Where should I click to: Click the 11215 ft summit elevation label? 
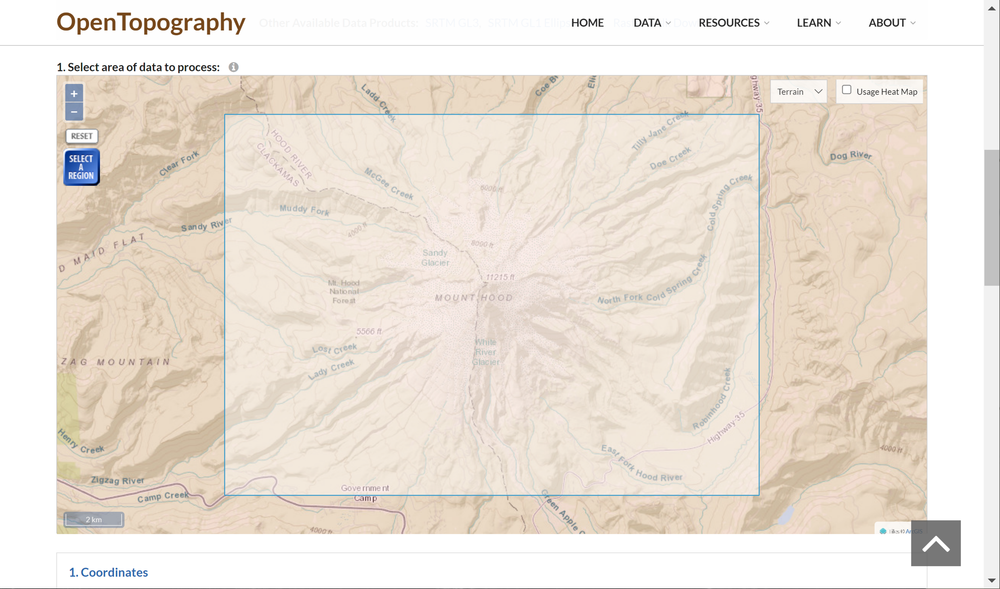click(x=500, y=277)
